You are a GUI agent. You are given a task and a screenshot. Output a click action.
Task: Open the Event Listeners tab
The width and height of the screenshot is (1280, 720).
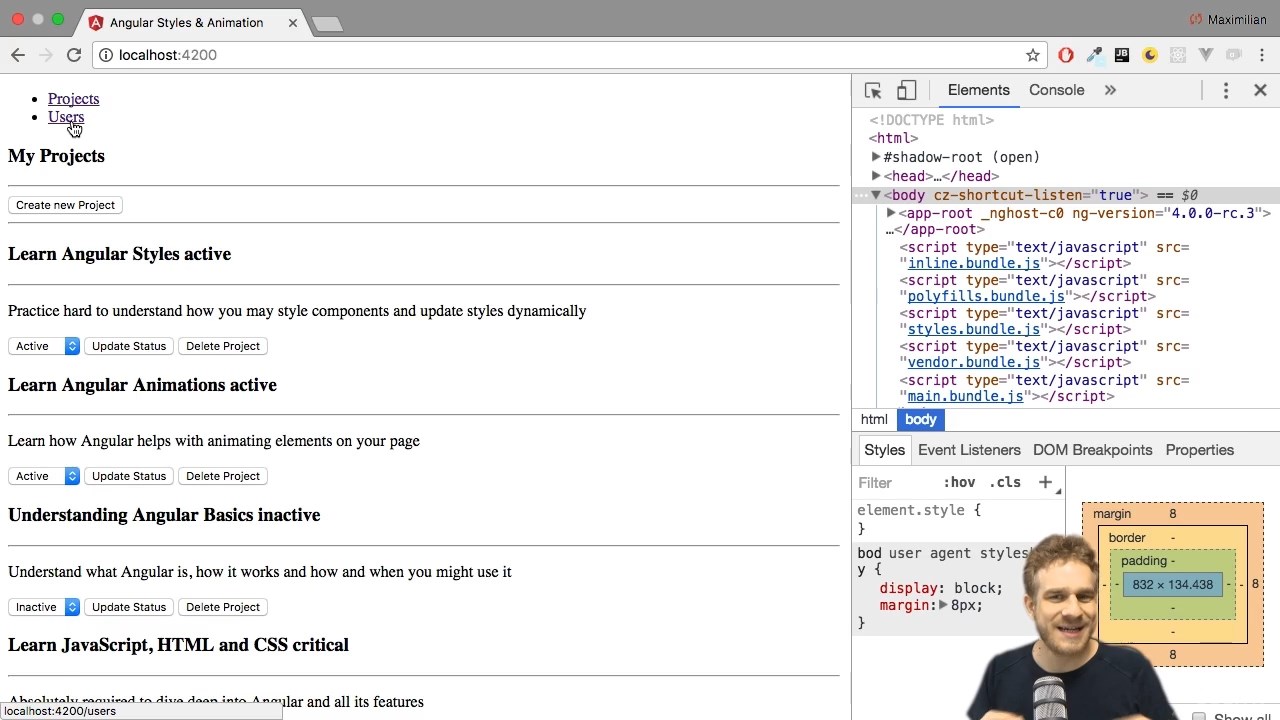point(969,450)
